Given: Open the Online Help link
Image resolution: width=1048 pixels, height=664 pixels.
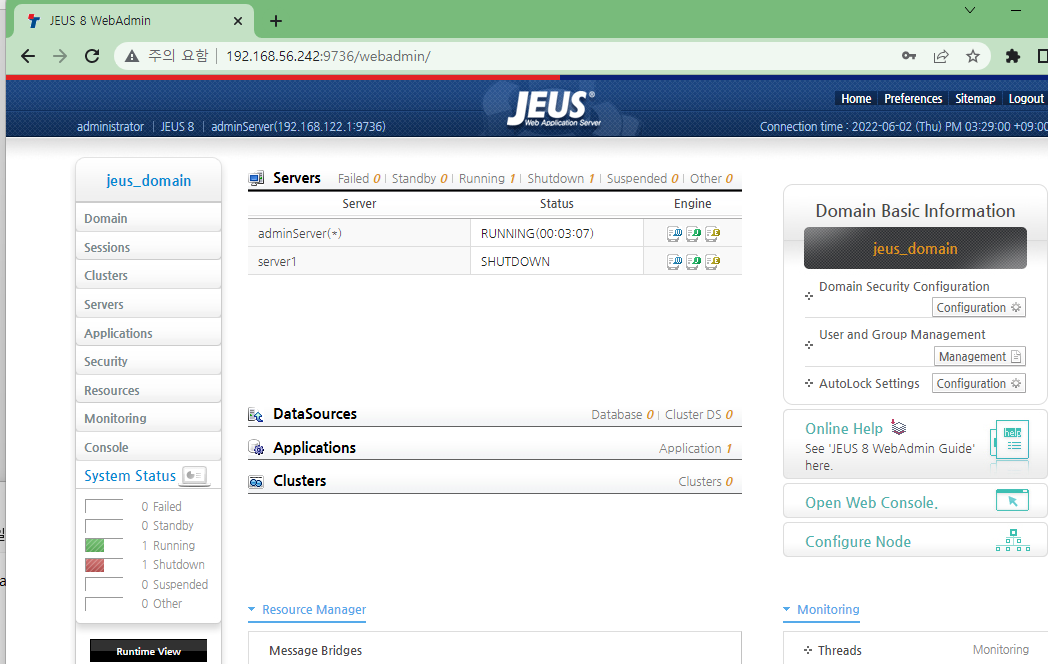Looking at the screenshot, I should tap(843, 429).
